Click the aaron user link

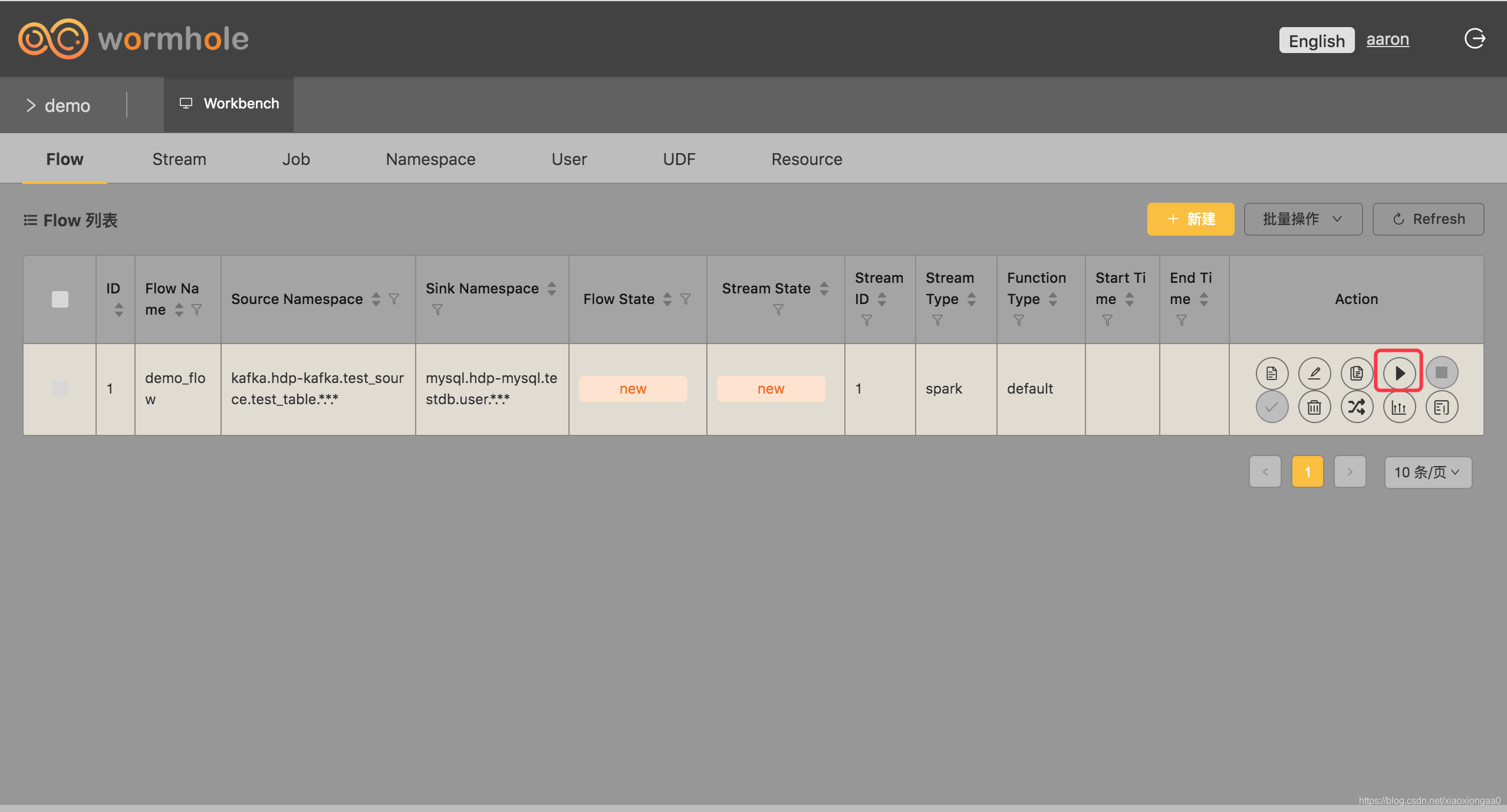click(1387, 39)
